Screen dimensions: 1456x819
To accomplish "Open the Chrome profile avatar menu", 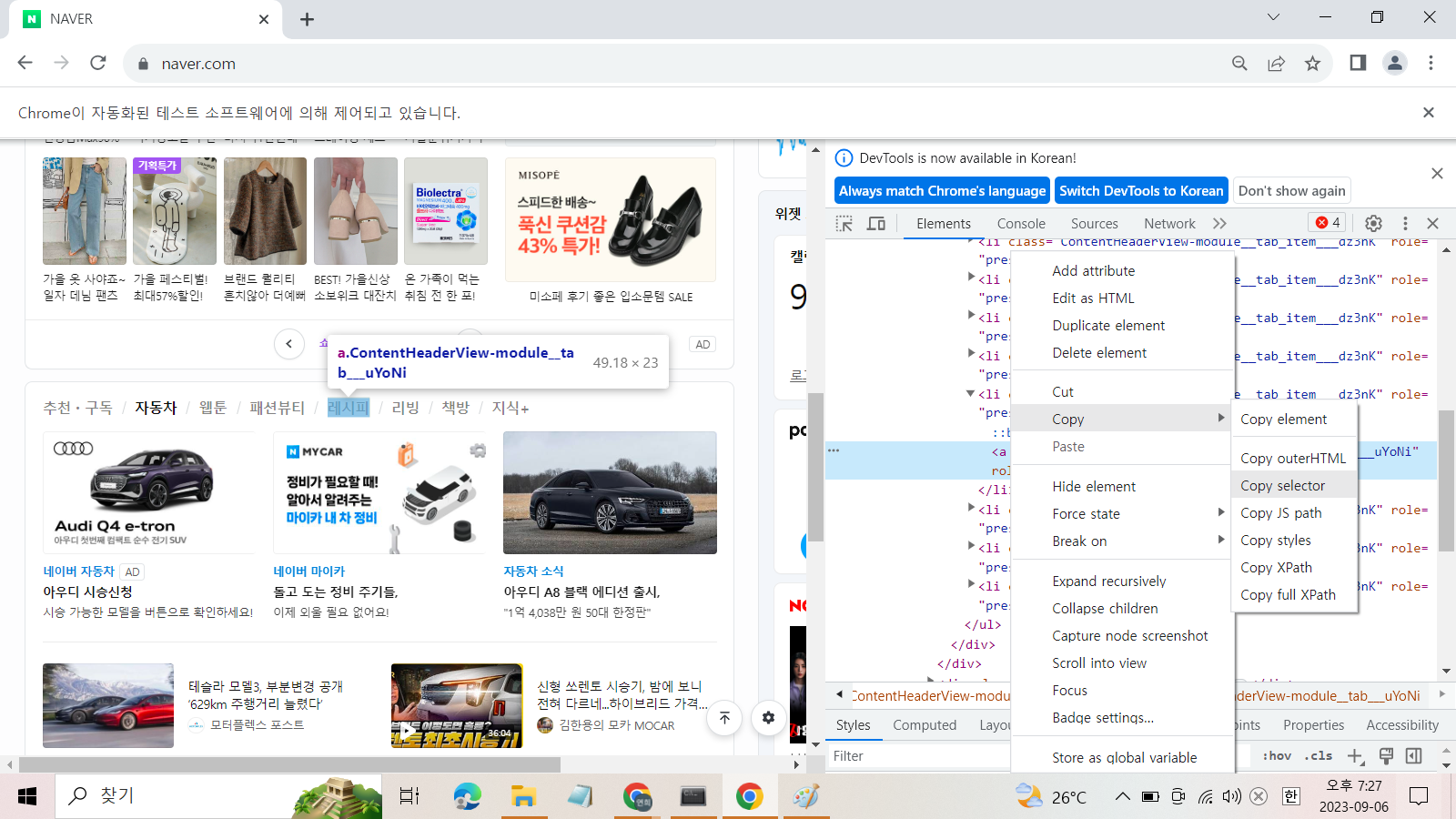I will [1394, 63].
